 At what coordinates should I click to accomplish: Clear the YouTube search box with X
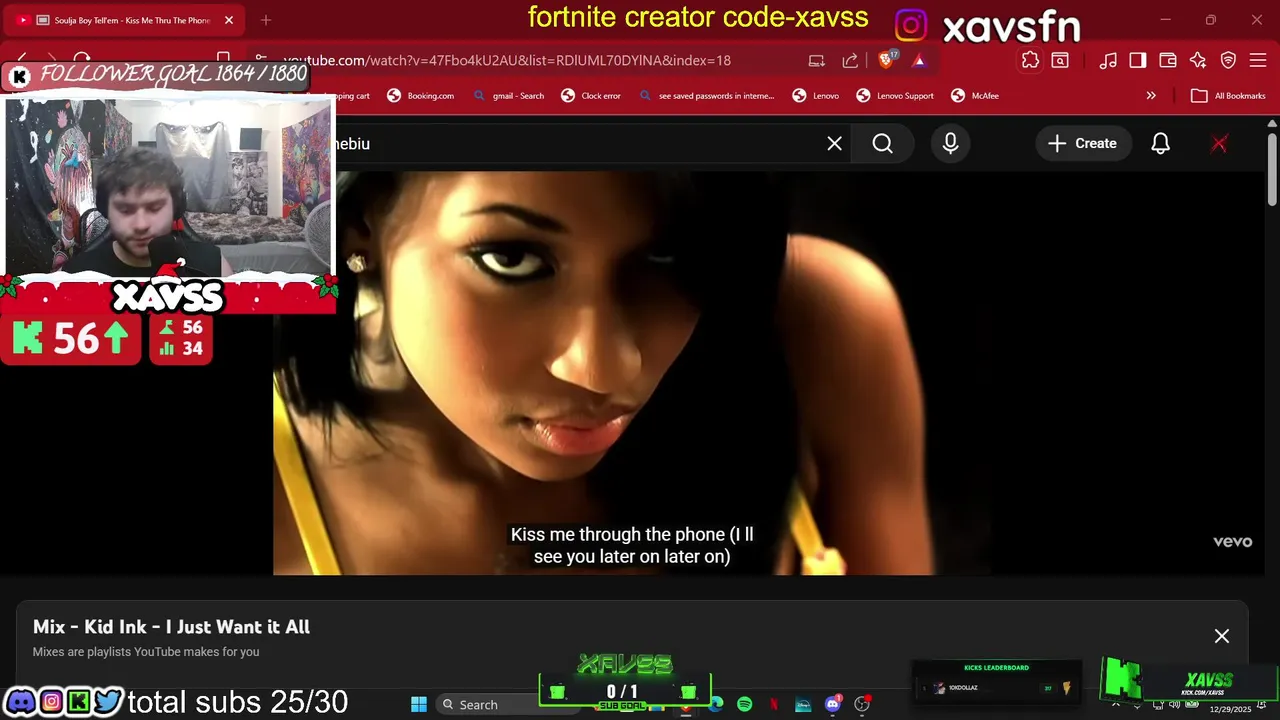835,144
